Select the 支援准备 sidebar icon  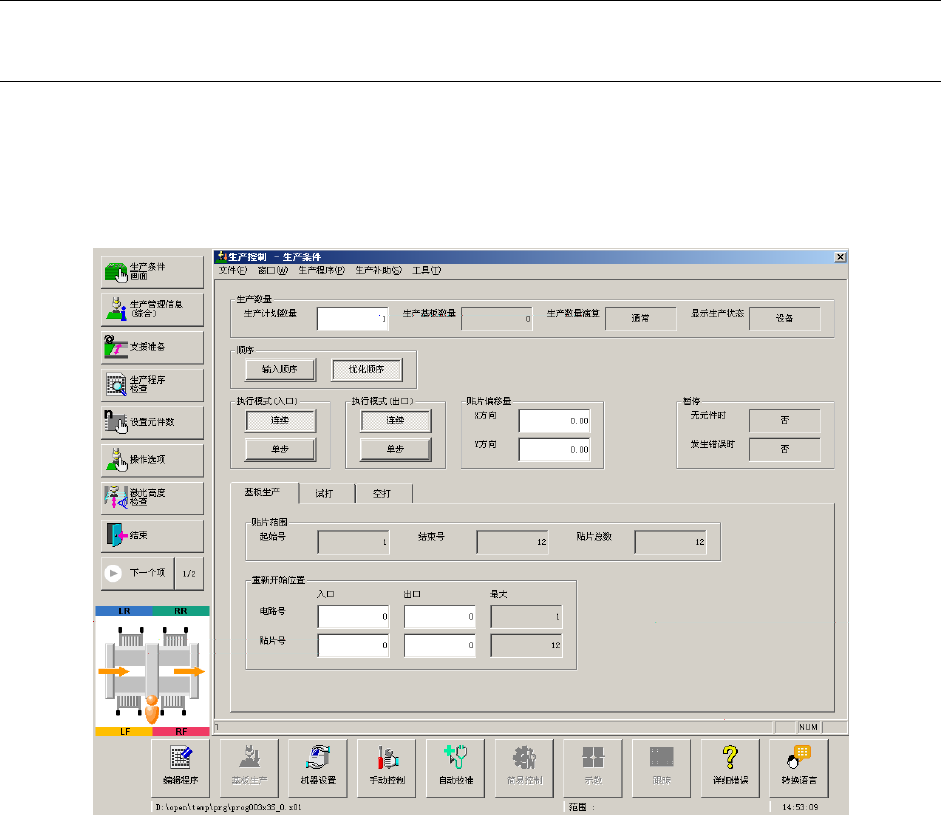(152, 347)
